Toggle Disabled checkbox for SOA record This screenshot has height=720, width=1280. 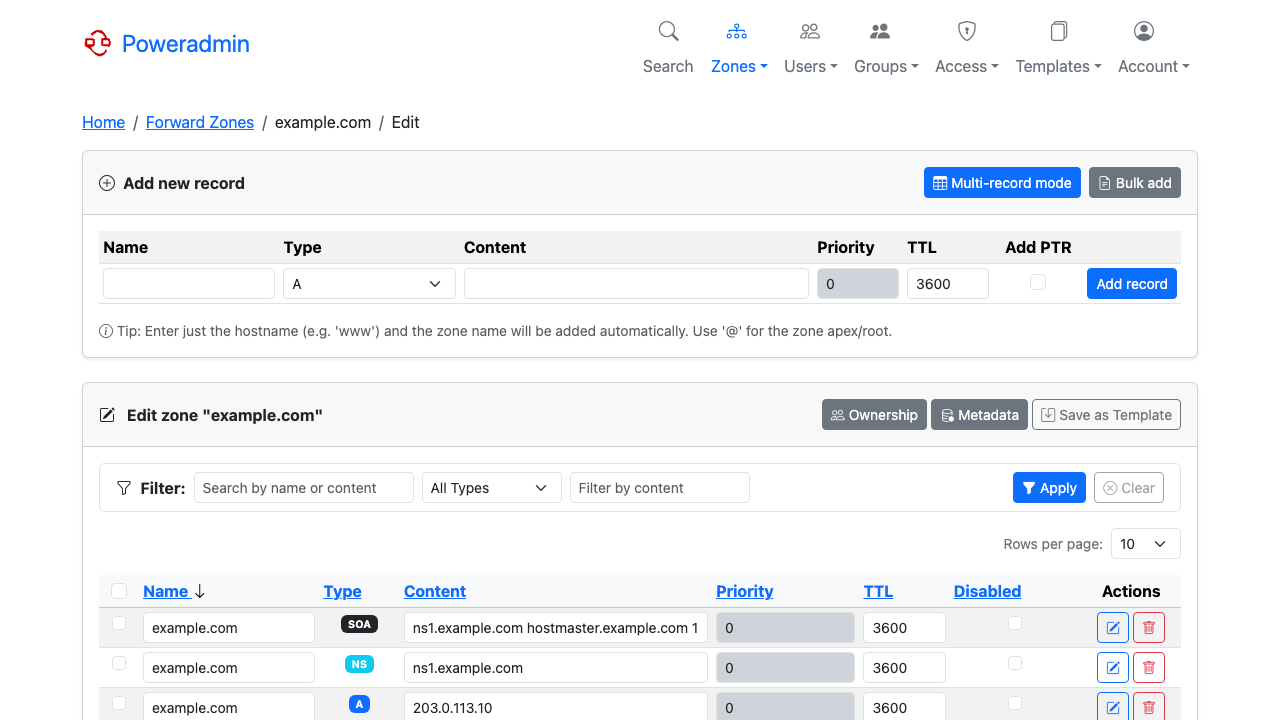pyautogui.click(x=1015, y=623)
